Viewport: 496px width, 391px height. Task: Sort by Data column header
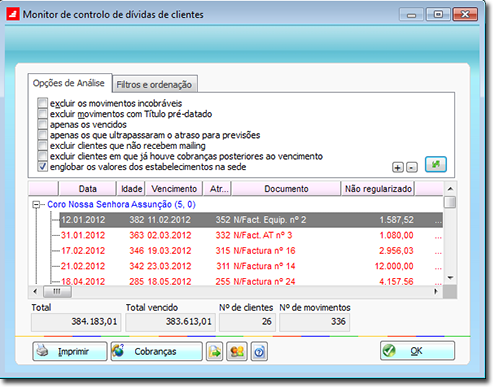(87, 189)
